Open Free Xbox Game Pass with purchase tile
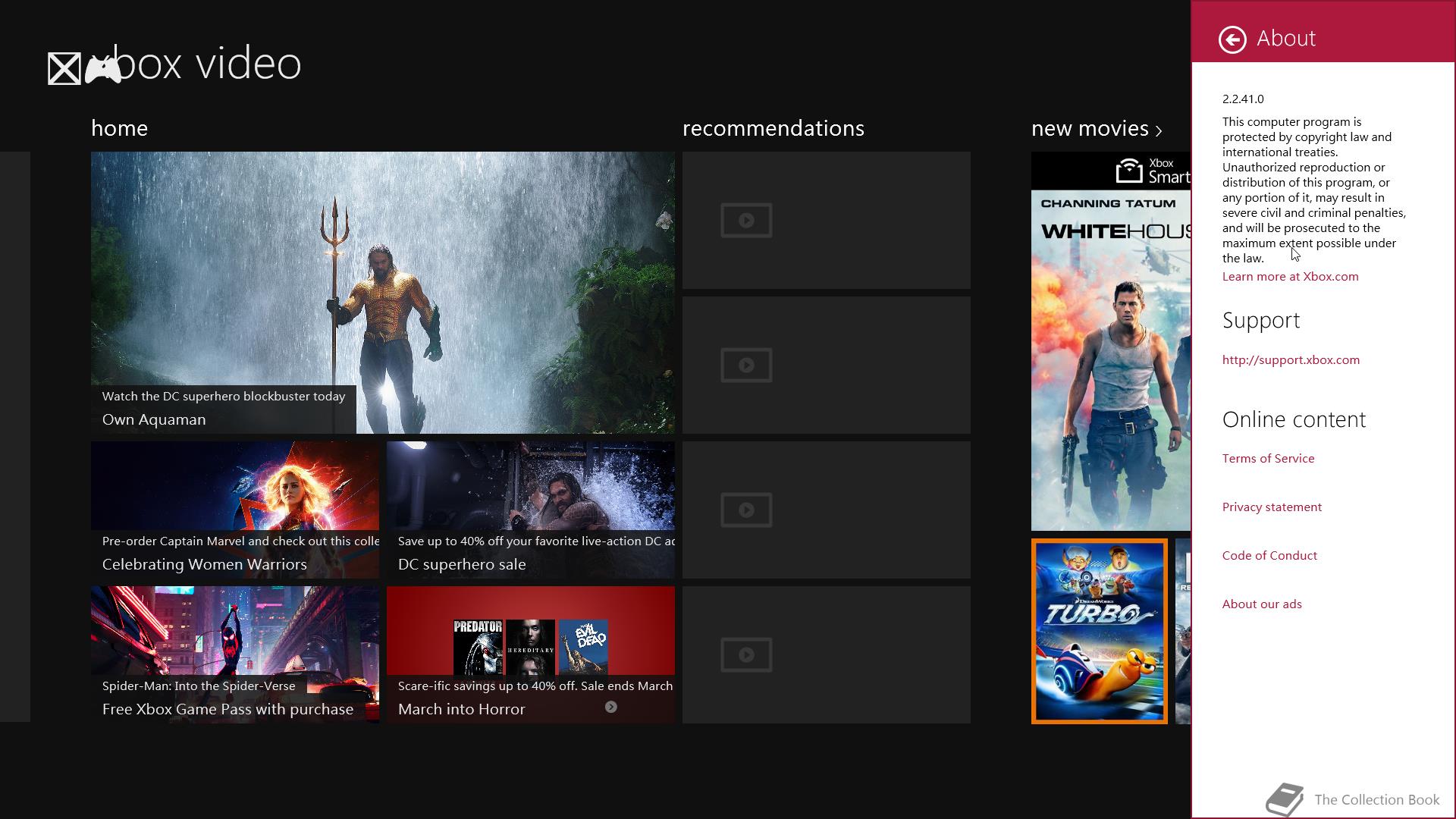 235,654
